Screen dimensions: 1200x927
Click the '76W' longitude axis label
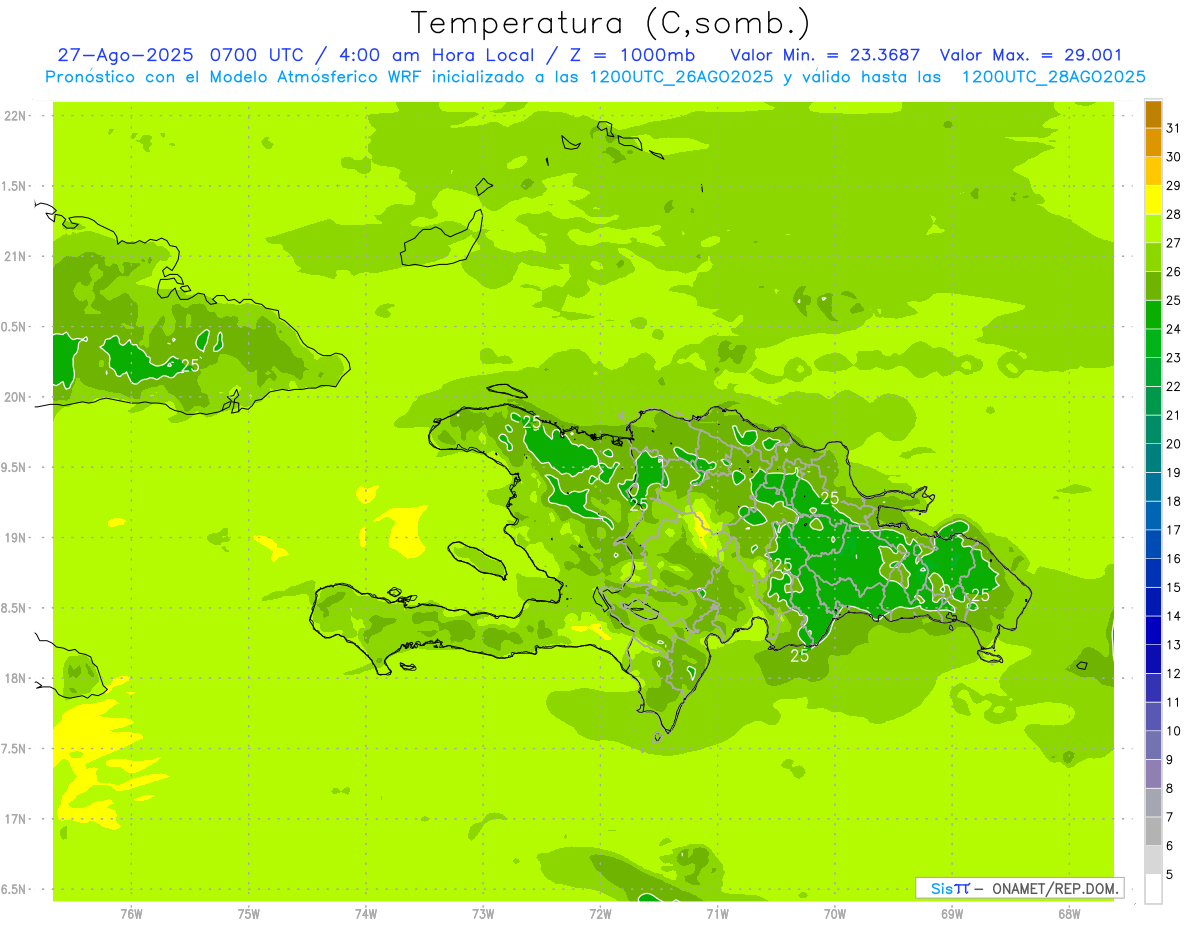point(131,913)
